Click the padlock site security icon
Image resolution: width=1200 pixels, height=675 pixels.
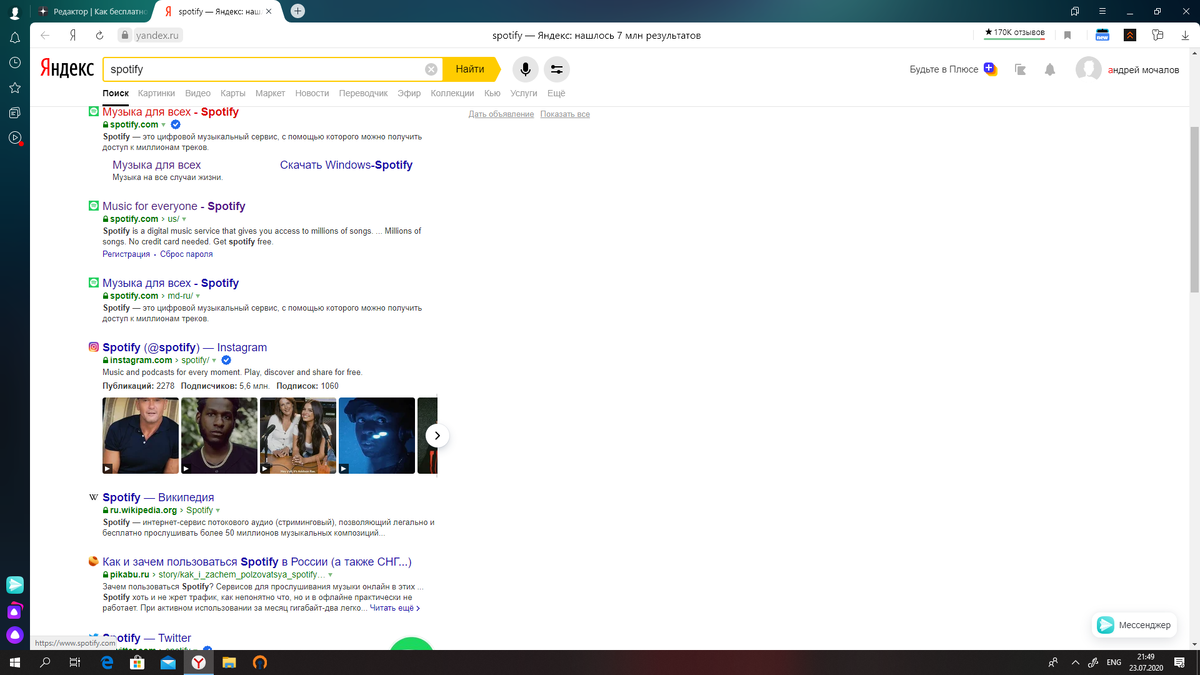(x=125, y=35)
